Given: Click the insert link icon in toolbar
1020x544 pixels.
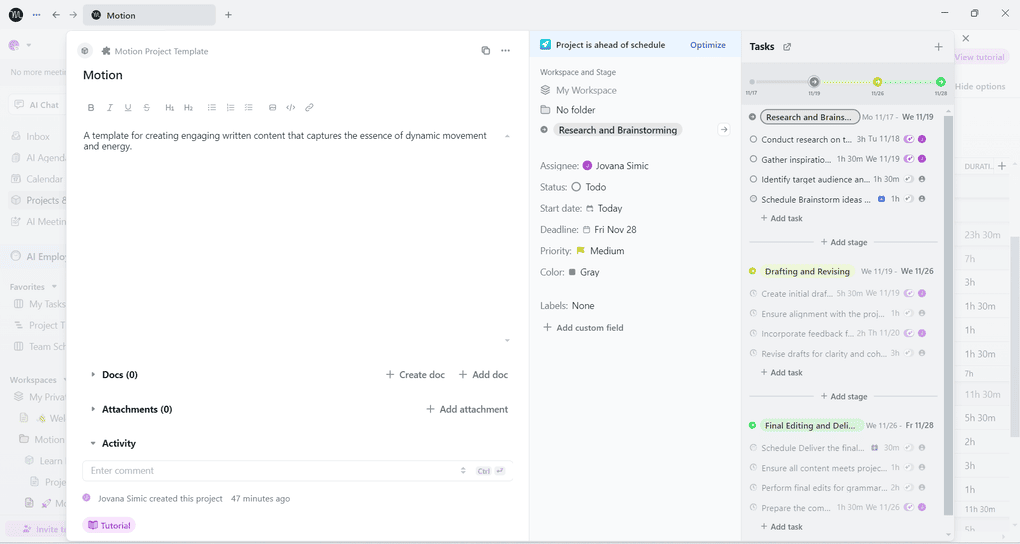Looking at the screenshot, I should click(309, 108).
